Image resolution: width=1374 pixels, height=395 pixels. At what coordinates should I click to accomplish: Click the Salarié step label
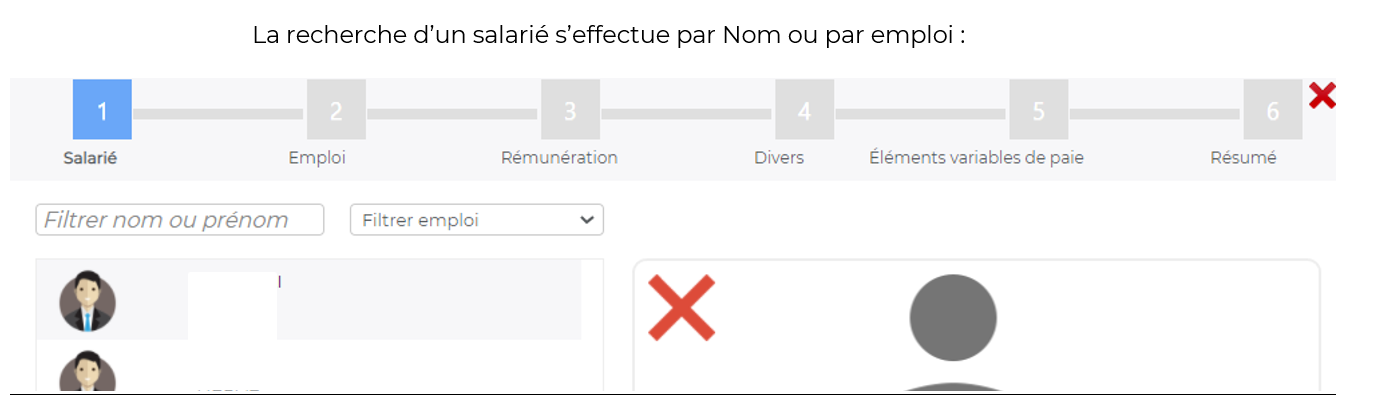pyautogui.click(x=90, y=158)
